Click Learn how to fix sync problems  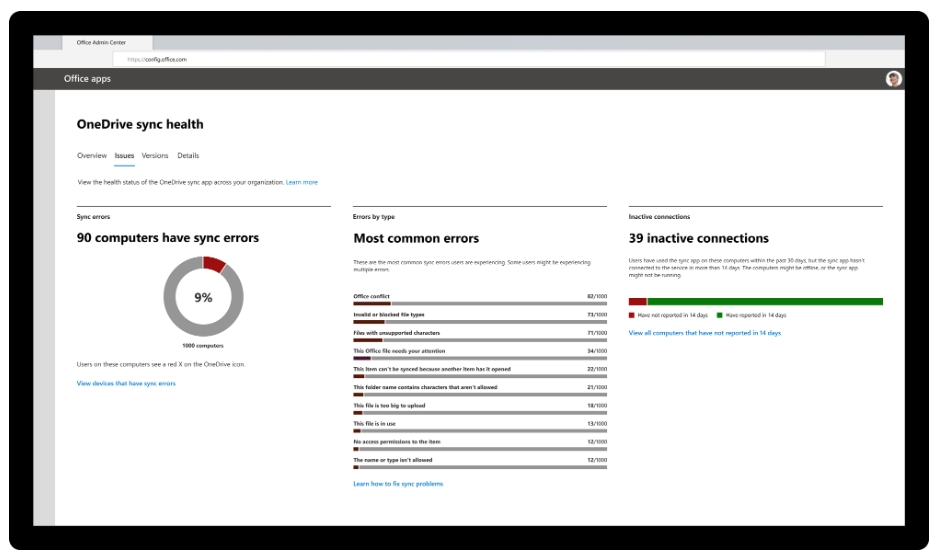pos(398,483)
